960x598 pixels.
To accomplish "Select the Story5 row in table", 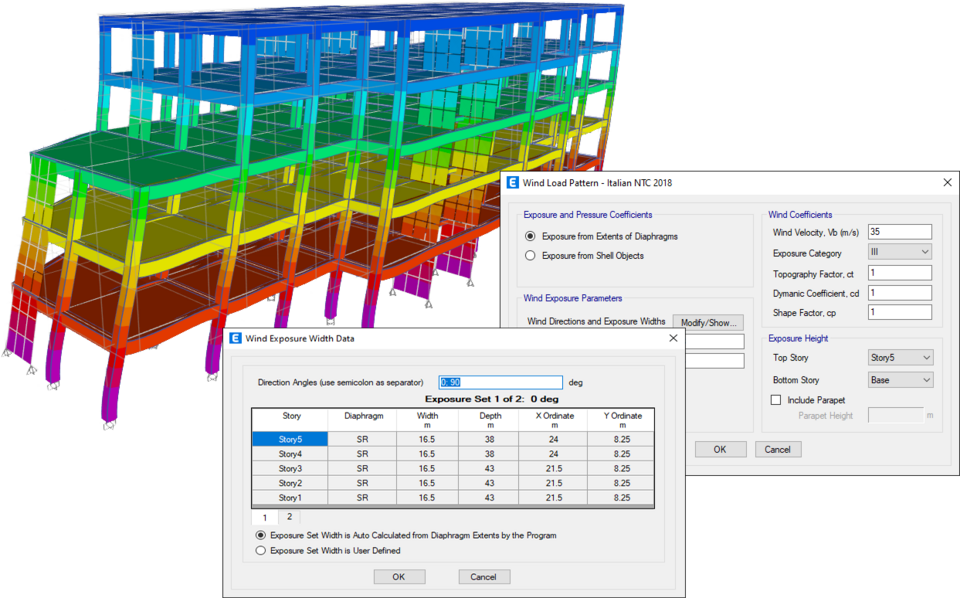I will click(289, 439).
